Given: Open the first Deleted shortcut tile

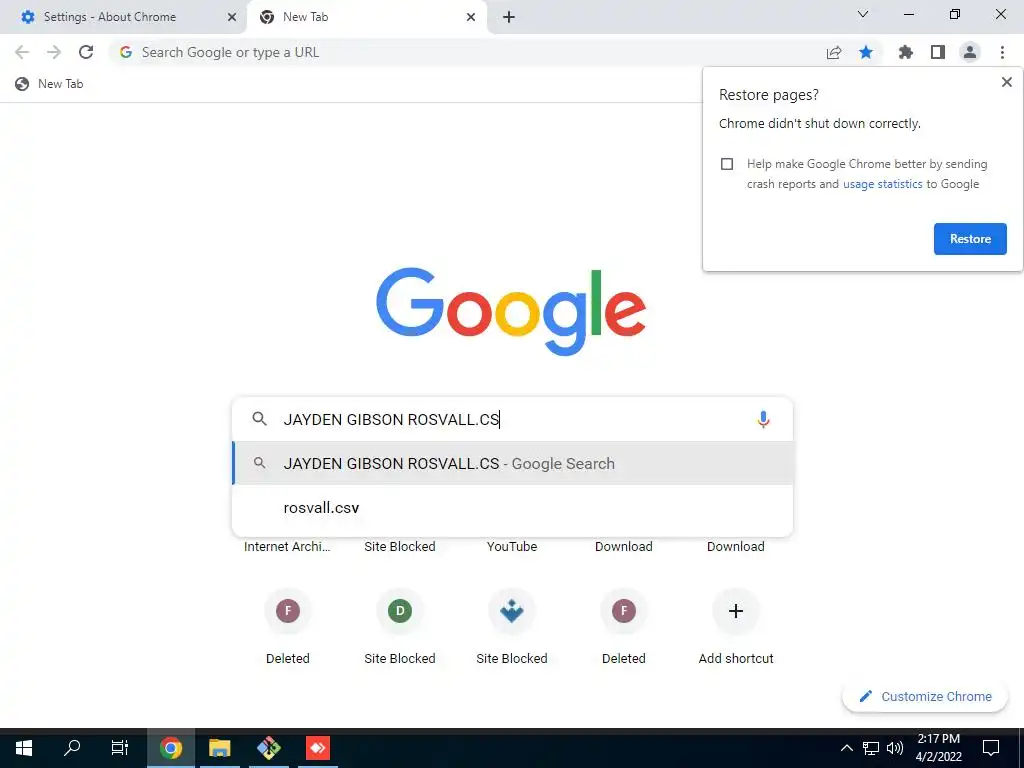Looking at the screenshot, I should coord(287,611).
